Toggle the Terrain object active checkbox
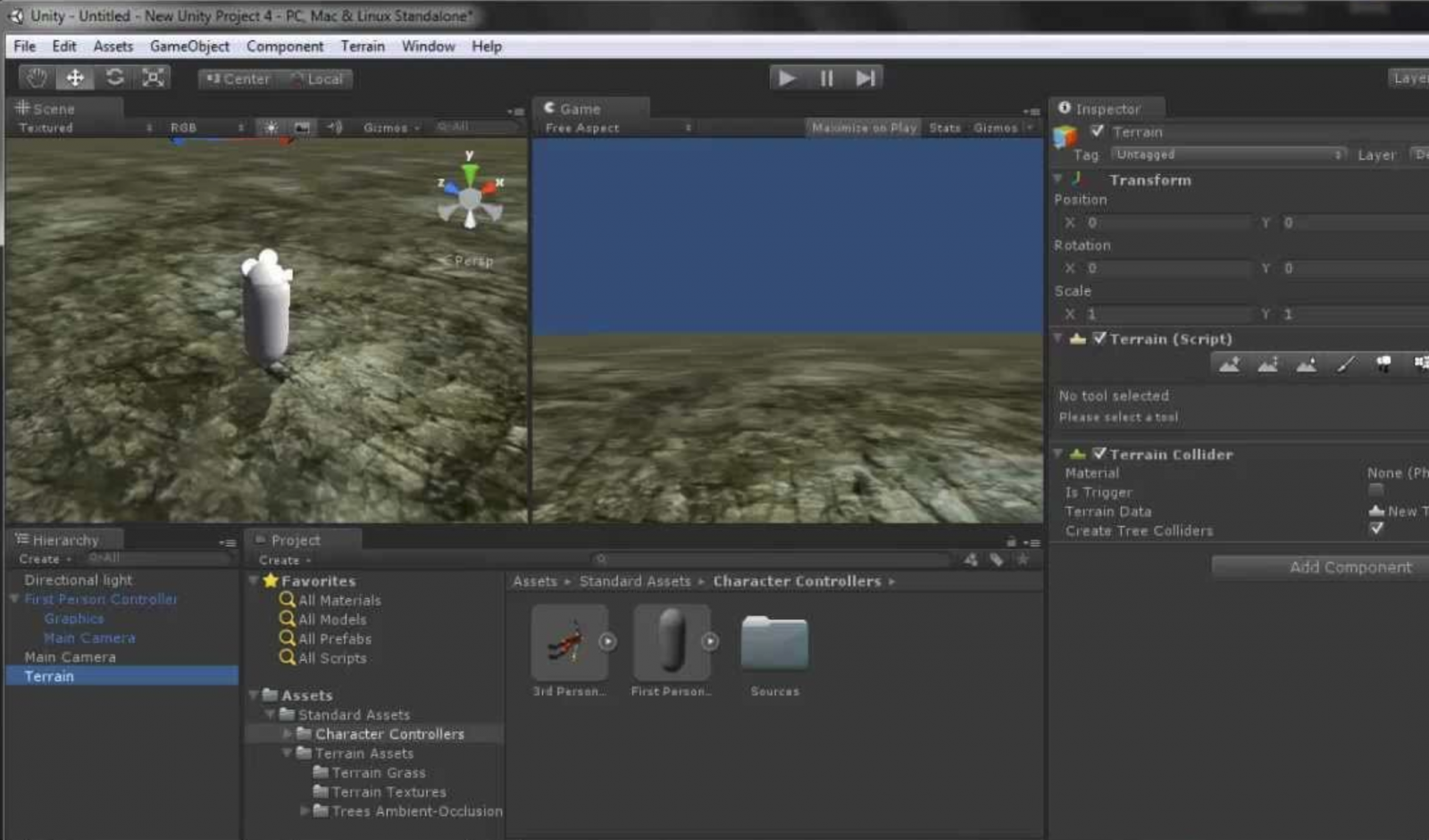Screen dimensions: 1429x840 click(x=1098, y=131)
